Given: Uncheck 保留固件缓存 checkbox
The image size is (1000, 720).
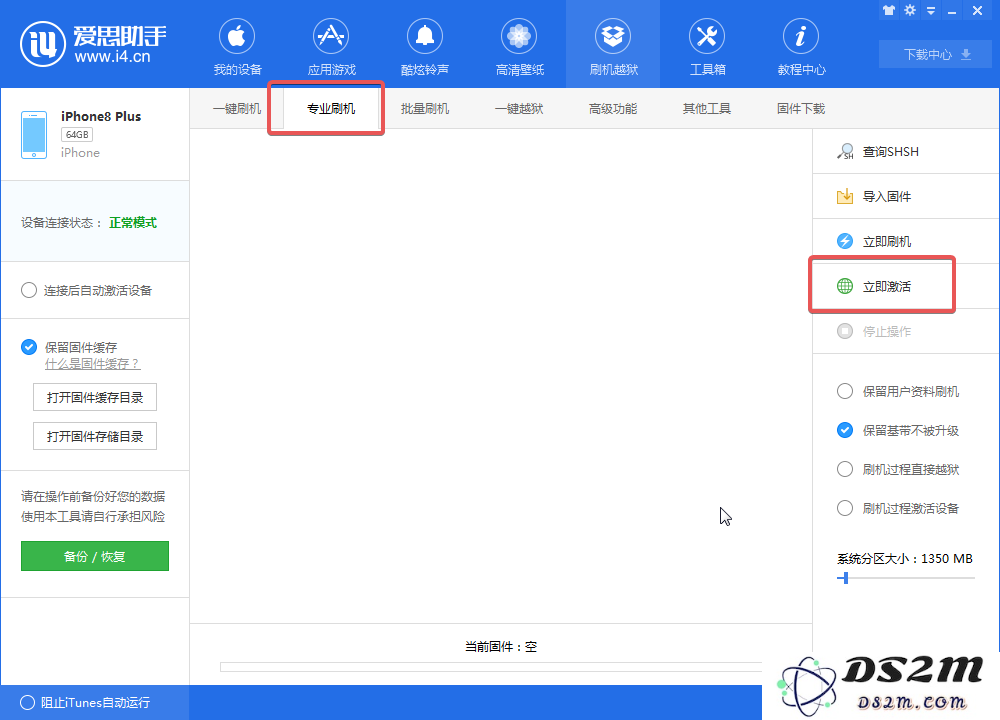Looking at the screenshot, I should pyautogui.click(x=29, y=347).
